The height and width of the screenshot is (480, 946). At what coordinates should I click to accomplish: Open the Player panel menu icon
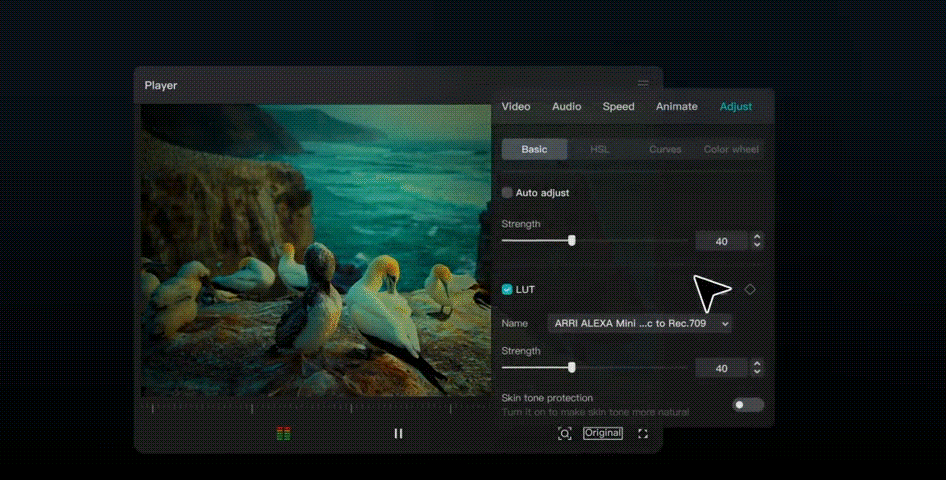[x=643, y=84]
